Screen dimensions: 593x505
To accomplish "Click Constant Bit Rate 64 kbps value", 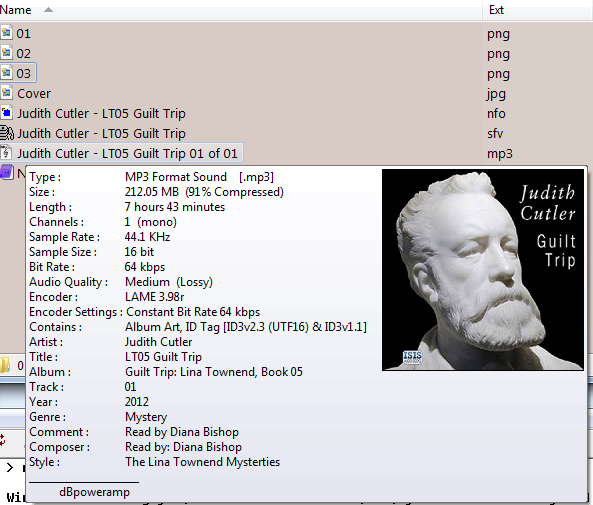I will (193, 312).
